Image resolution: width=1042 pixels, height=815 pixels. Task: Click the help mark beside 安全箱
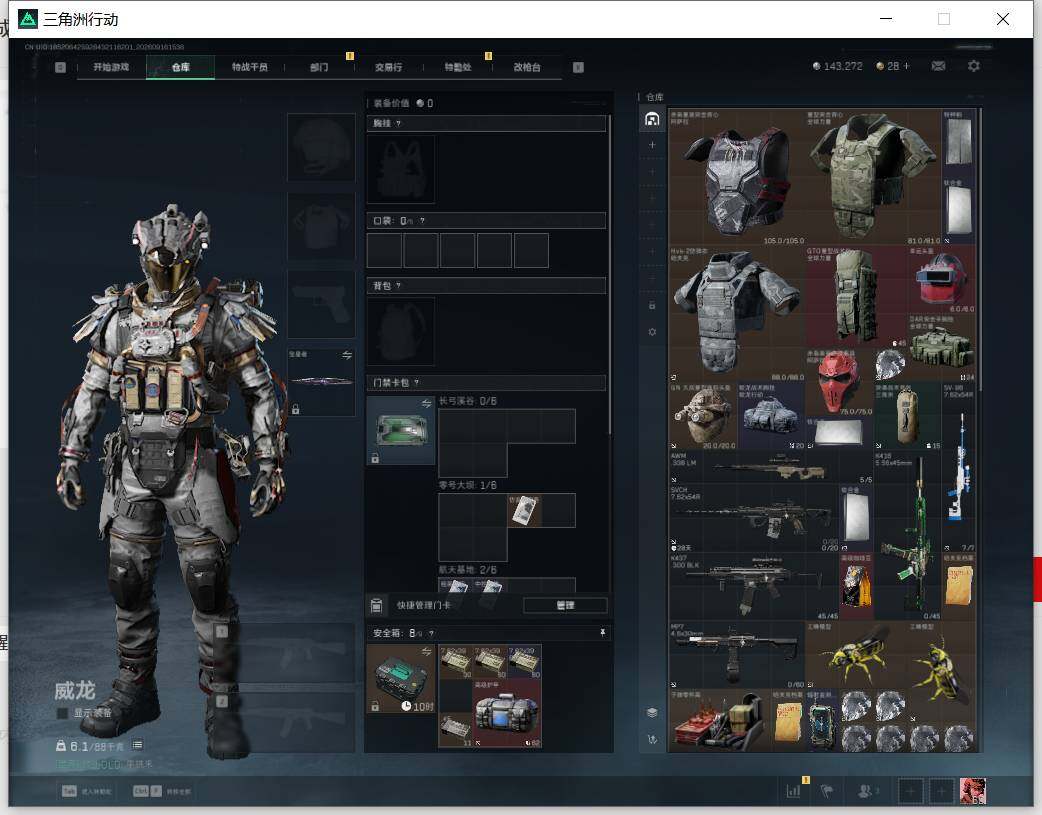click(431, 634)
